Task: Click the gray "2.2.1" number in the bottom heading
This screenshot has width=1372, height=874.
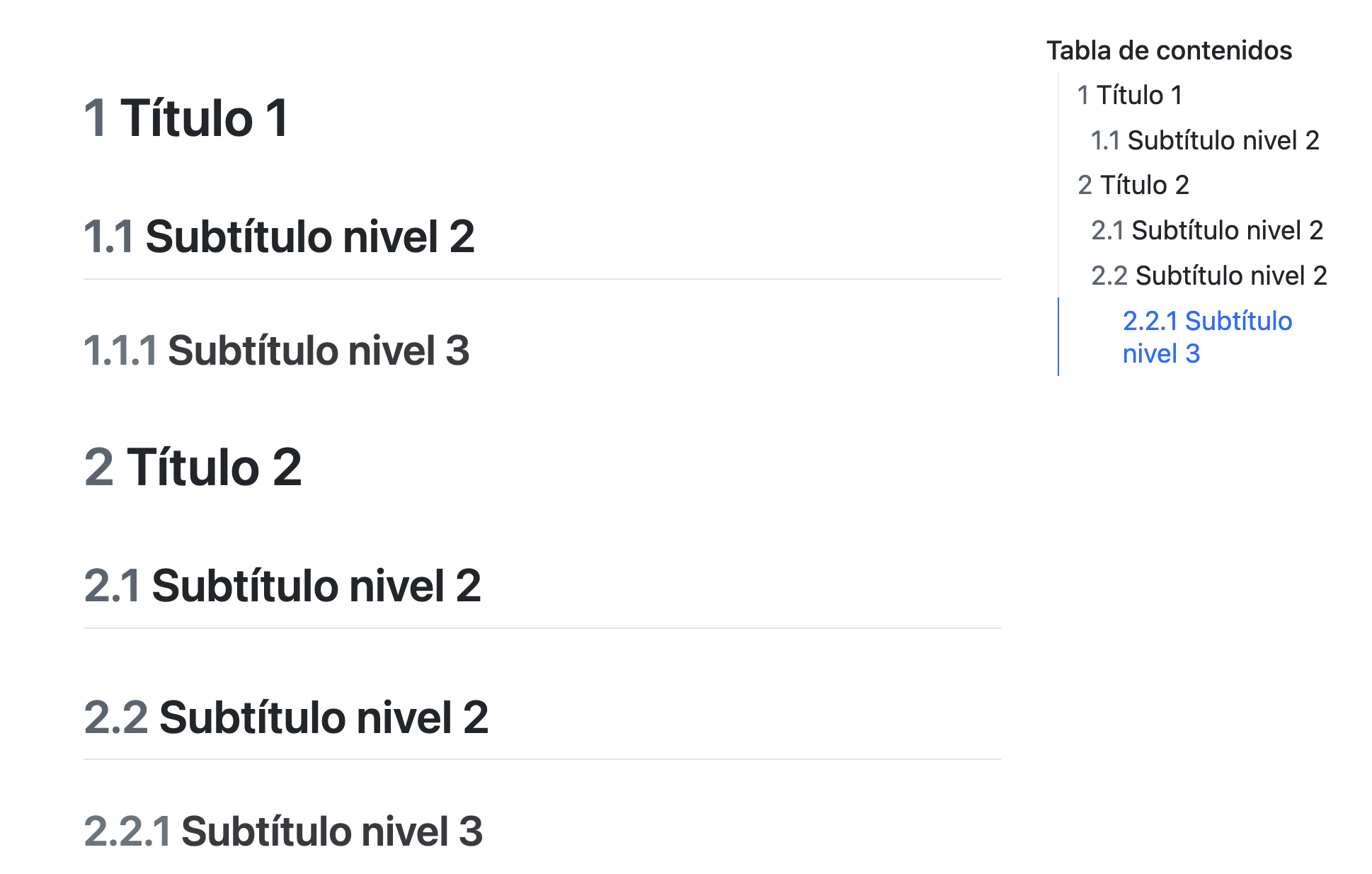Action: pos(127,832)
